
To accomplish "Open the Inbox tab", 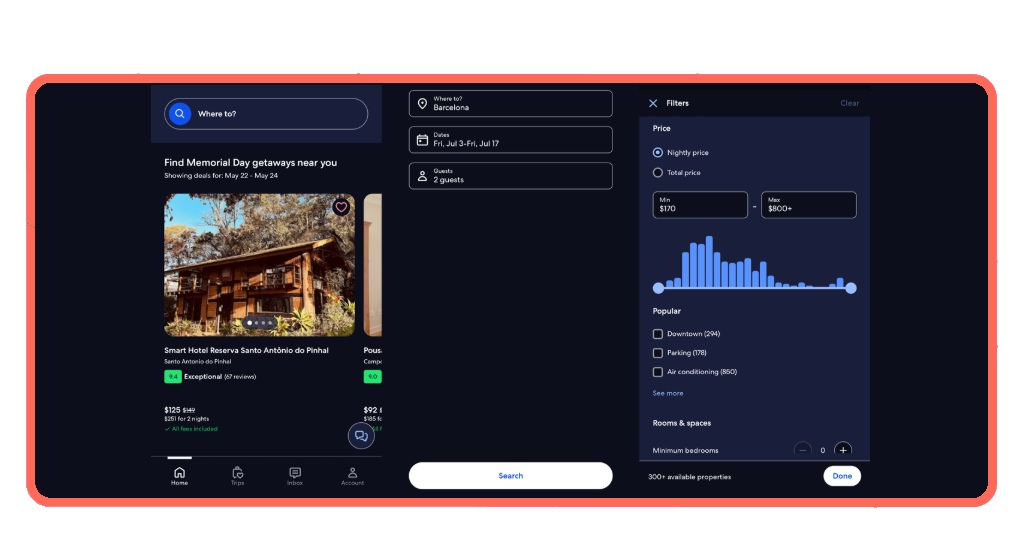I will (x=295, y=476).
